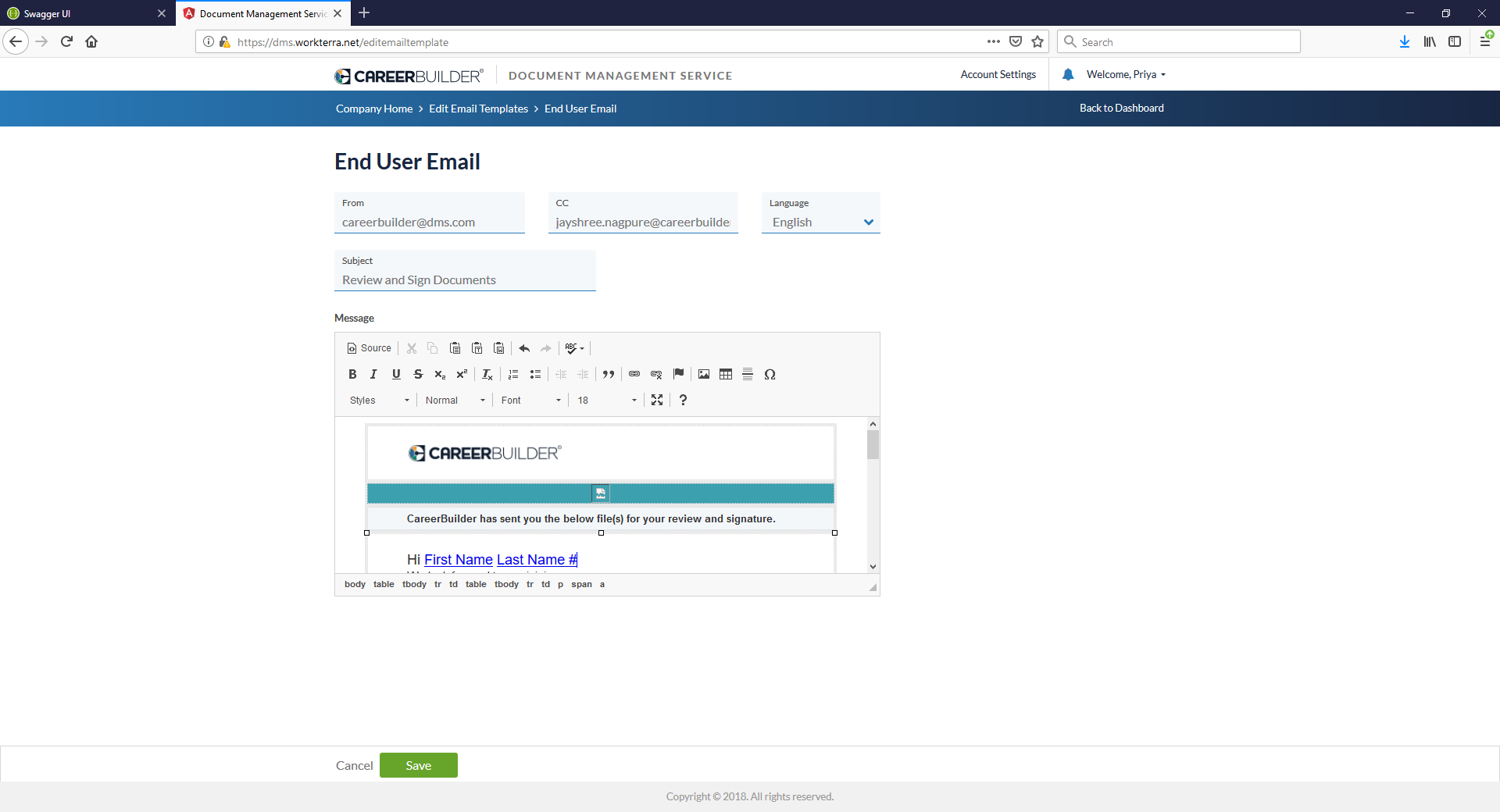Click the Save button

(419, 765)
